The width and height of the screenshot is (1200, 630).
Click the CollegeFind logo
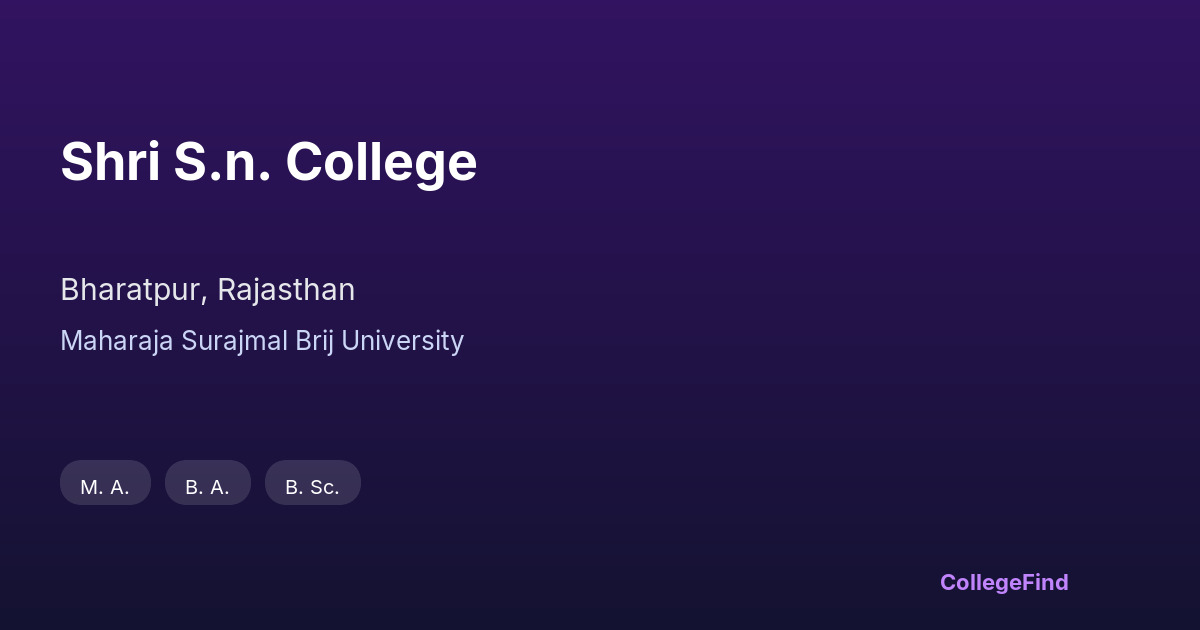tap(1004, 582)
